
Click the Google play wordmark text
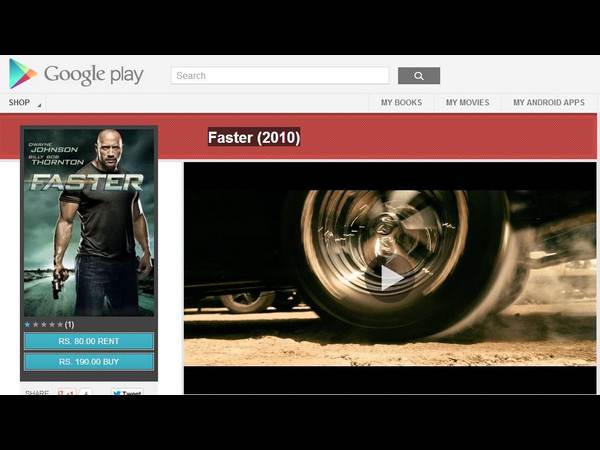pos(93,75)
